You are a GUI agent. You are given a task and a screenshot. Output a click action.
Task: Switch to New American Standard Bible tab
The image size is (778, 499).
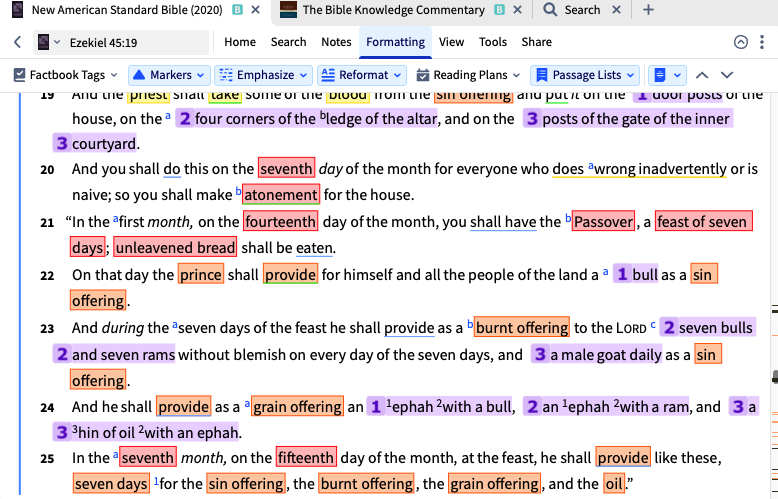[x=127, y=10]
